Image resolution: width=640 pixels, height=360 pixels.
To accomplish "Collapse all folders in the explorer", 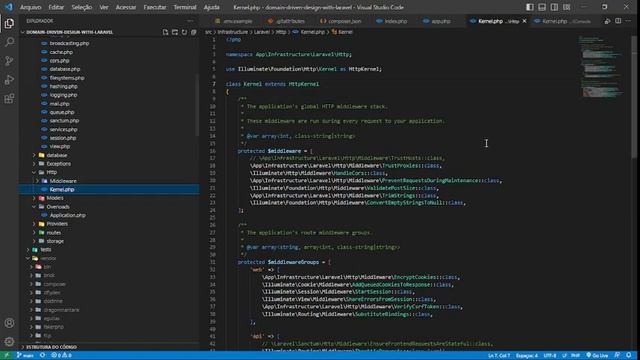I will click(x=193, y=32).
